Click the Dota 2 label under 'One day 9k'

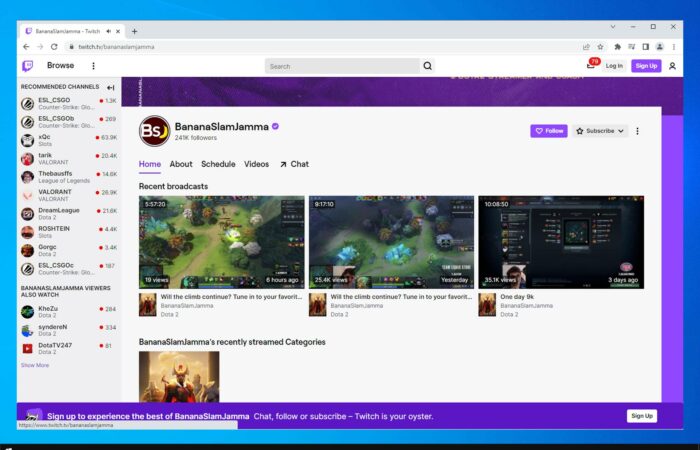click(x=509, y=315)
